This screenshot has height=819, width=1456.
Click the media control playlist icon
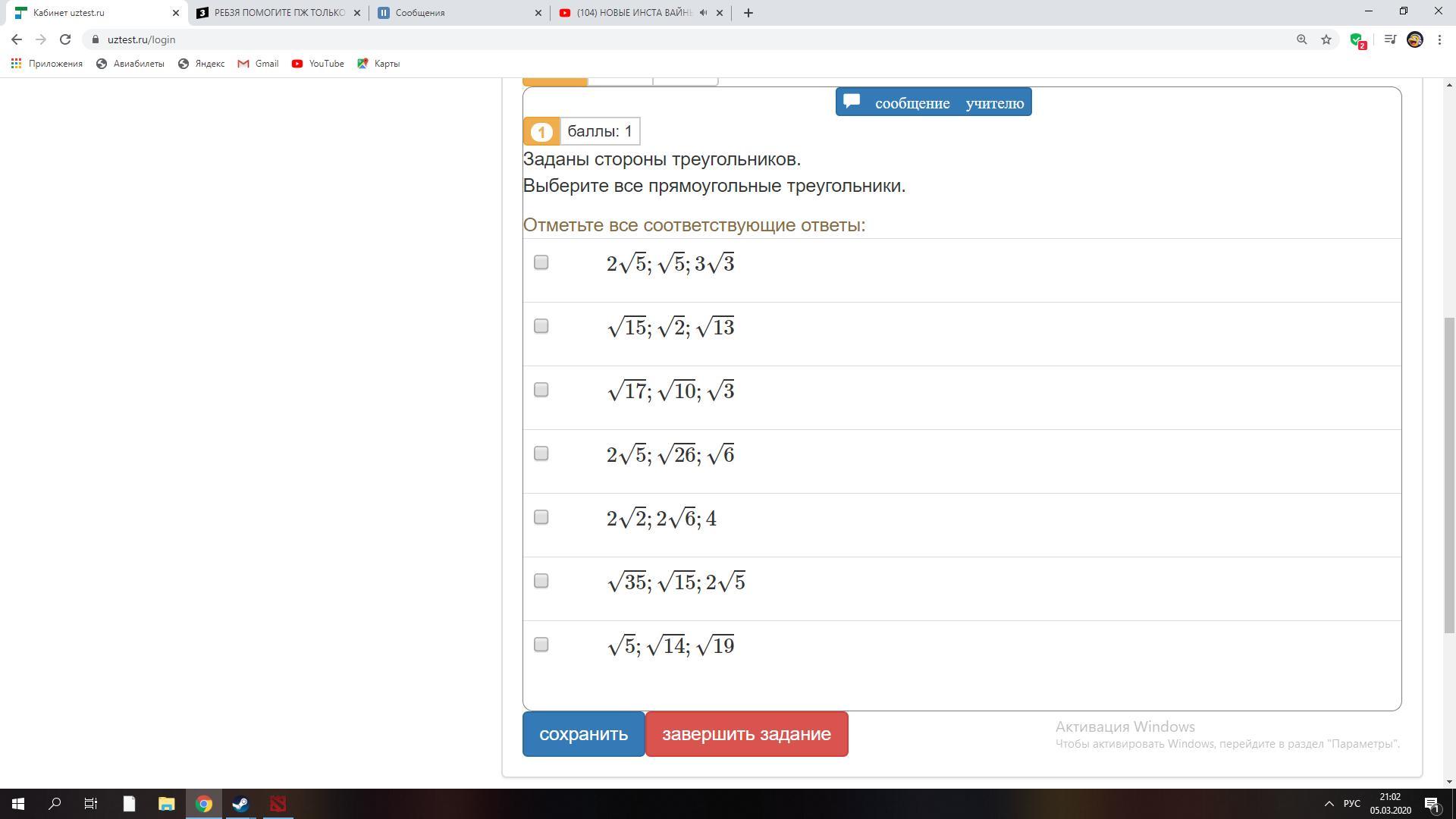1390,39
